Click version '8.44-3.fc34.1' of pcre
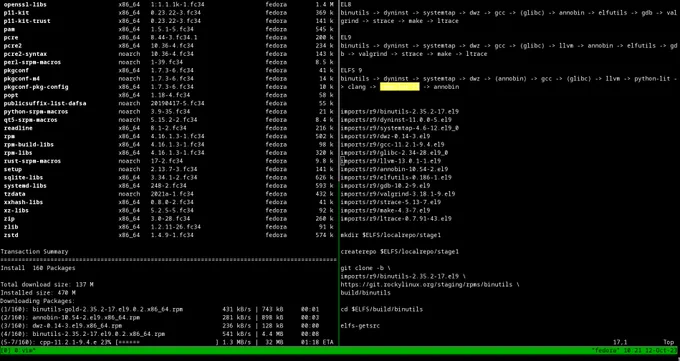This screenshot has height=361, width=680. pyautogui.click(x=174, y=37)
